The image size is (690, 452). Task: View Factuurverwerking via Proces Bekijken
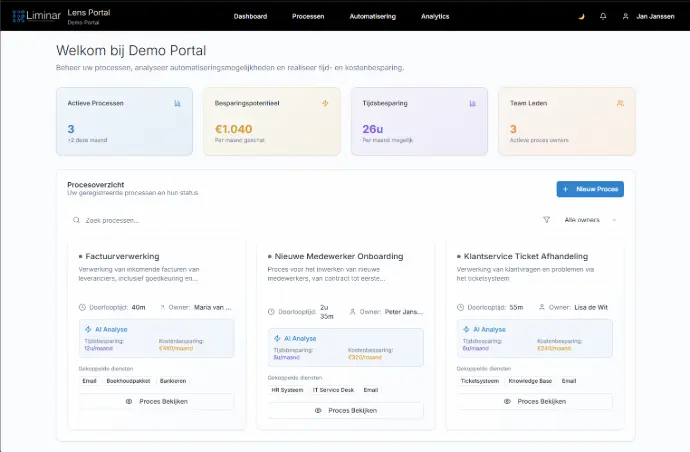156,401
